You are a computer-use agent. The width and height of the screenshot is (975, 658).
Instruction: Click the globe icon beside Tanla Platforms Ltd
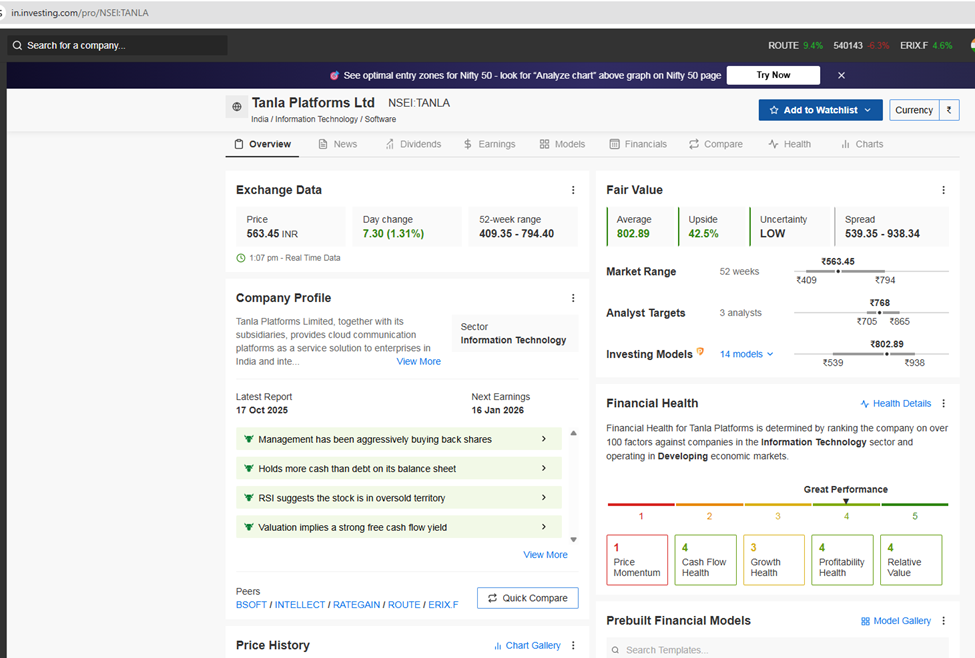coord(237,107)
